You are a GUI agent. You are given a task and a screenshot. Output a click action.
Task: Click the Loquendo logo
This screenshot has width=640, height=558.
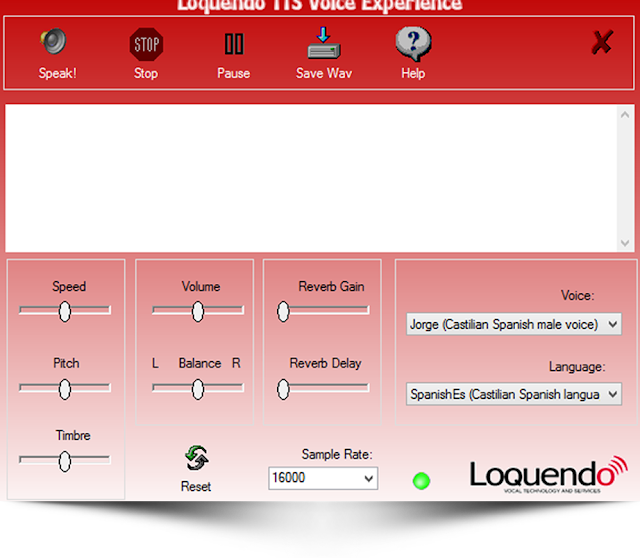pos(549,474)
